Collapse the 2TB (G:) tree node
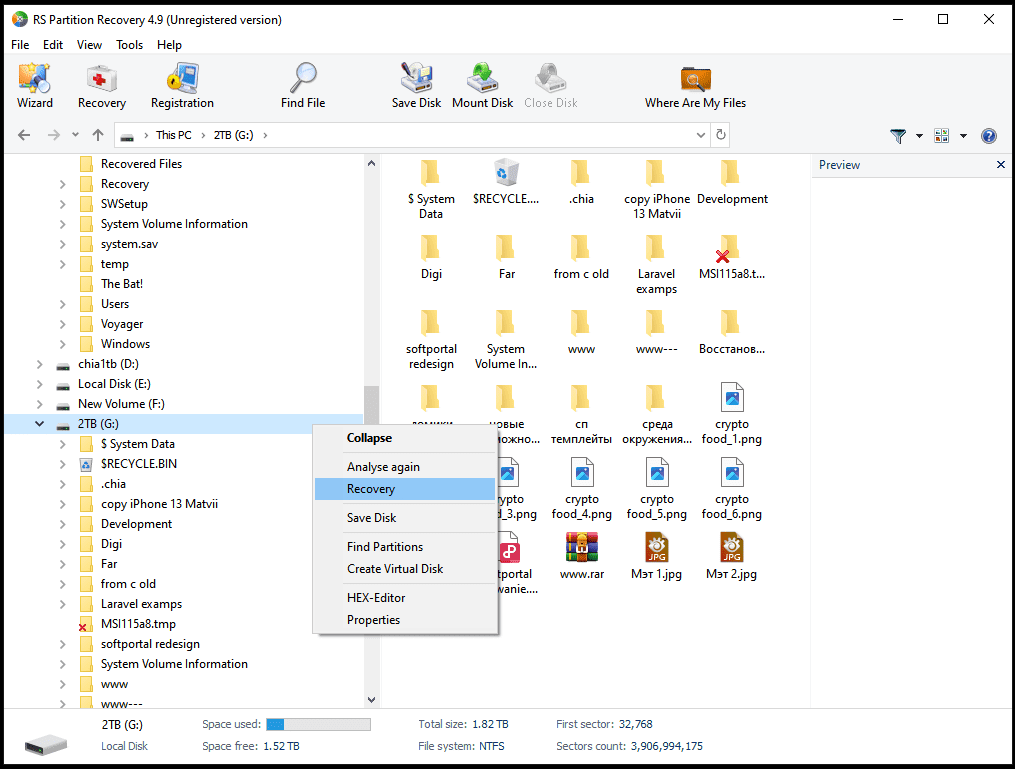 click(x=39, y=424)
